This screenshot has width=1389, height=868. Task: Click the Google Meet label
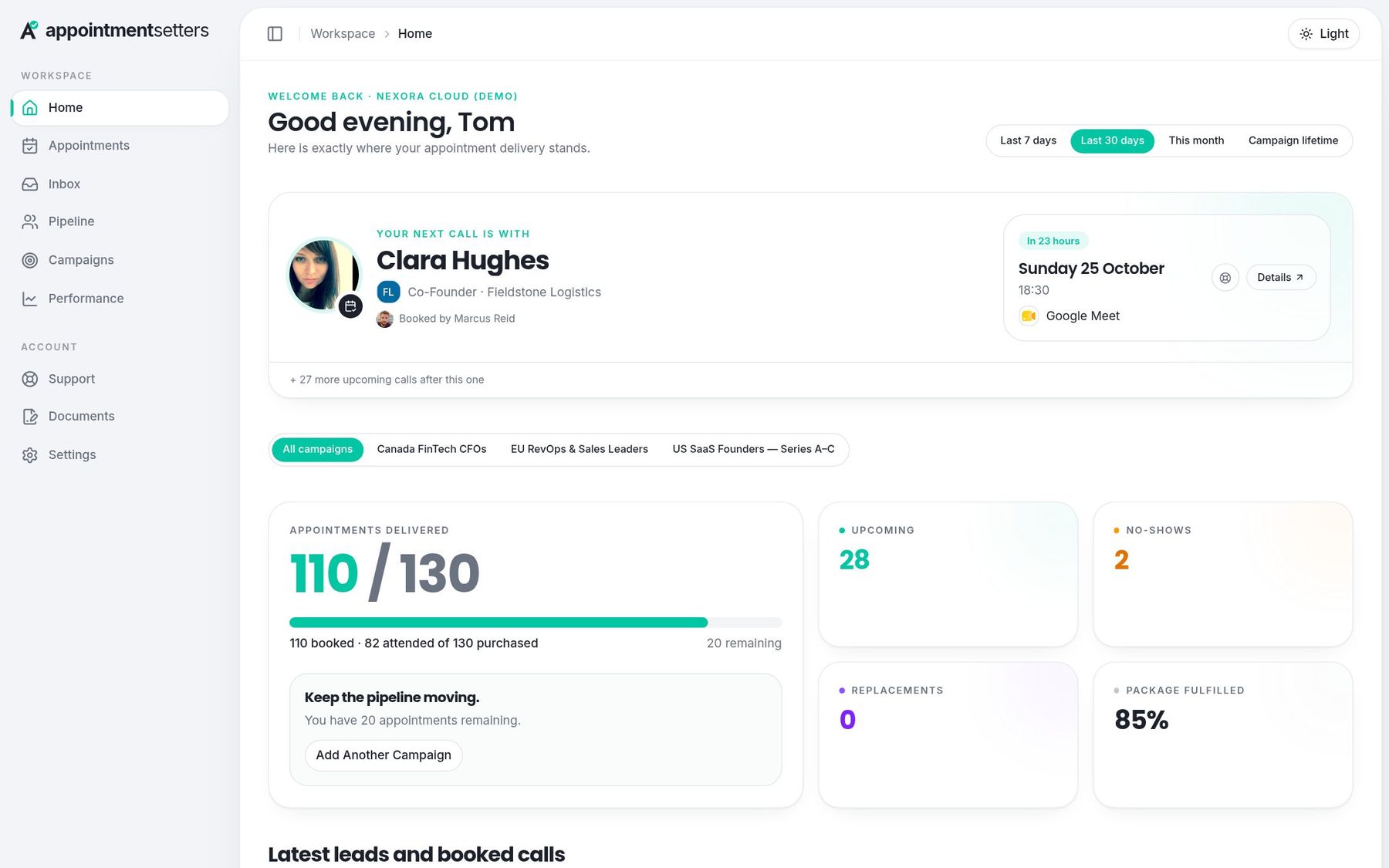click(1083, 316)
